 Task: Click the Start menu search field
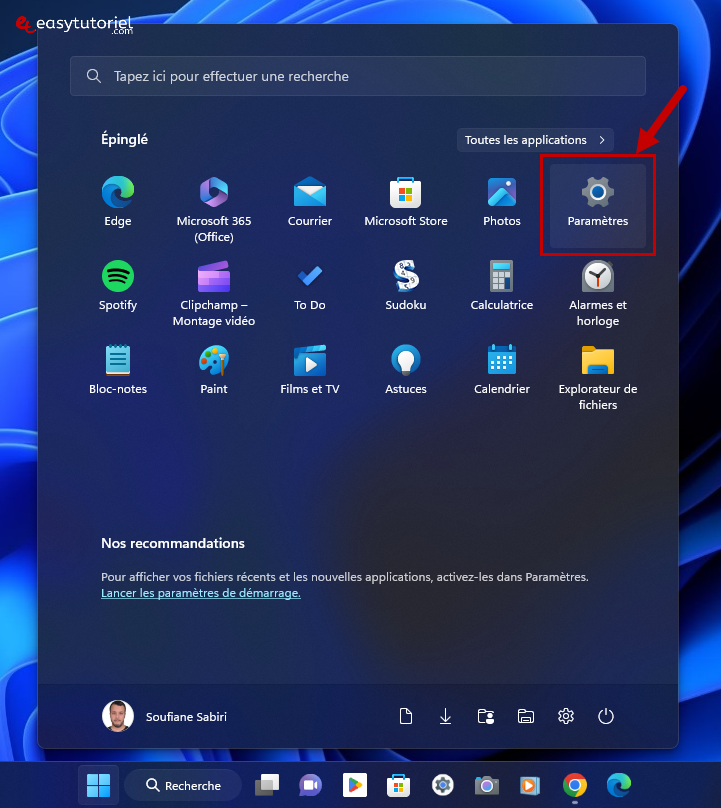pos(358,76)
